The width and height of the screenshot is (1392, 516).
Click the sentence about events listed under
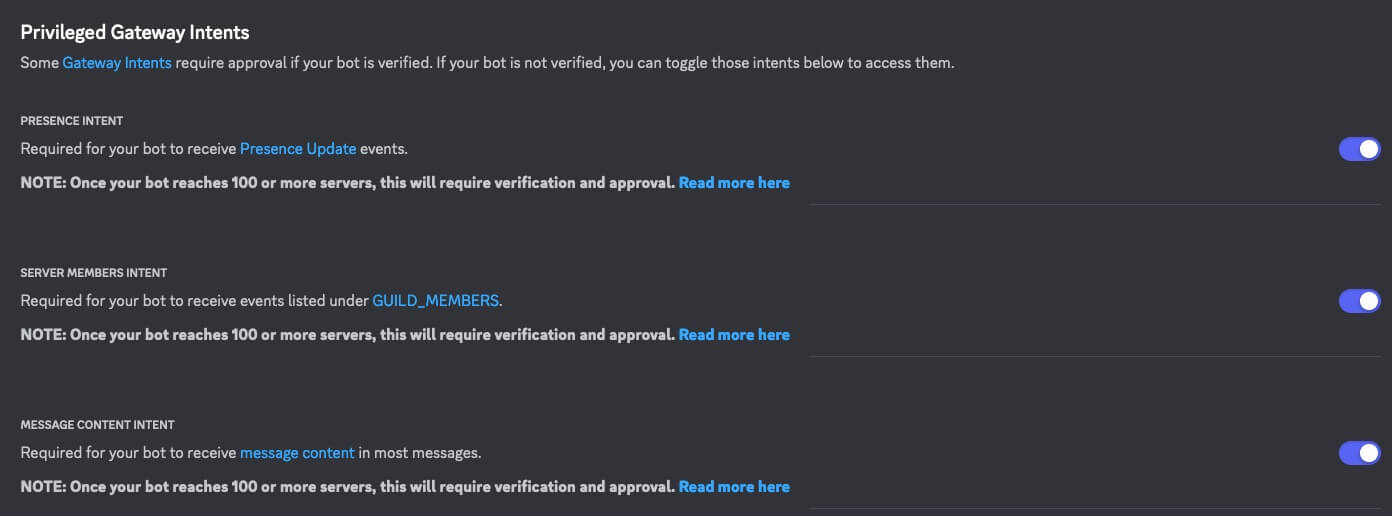pyautogui.click(x=195, y=301)
